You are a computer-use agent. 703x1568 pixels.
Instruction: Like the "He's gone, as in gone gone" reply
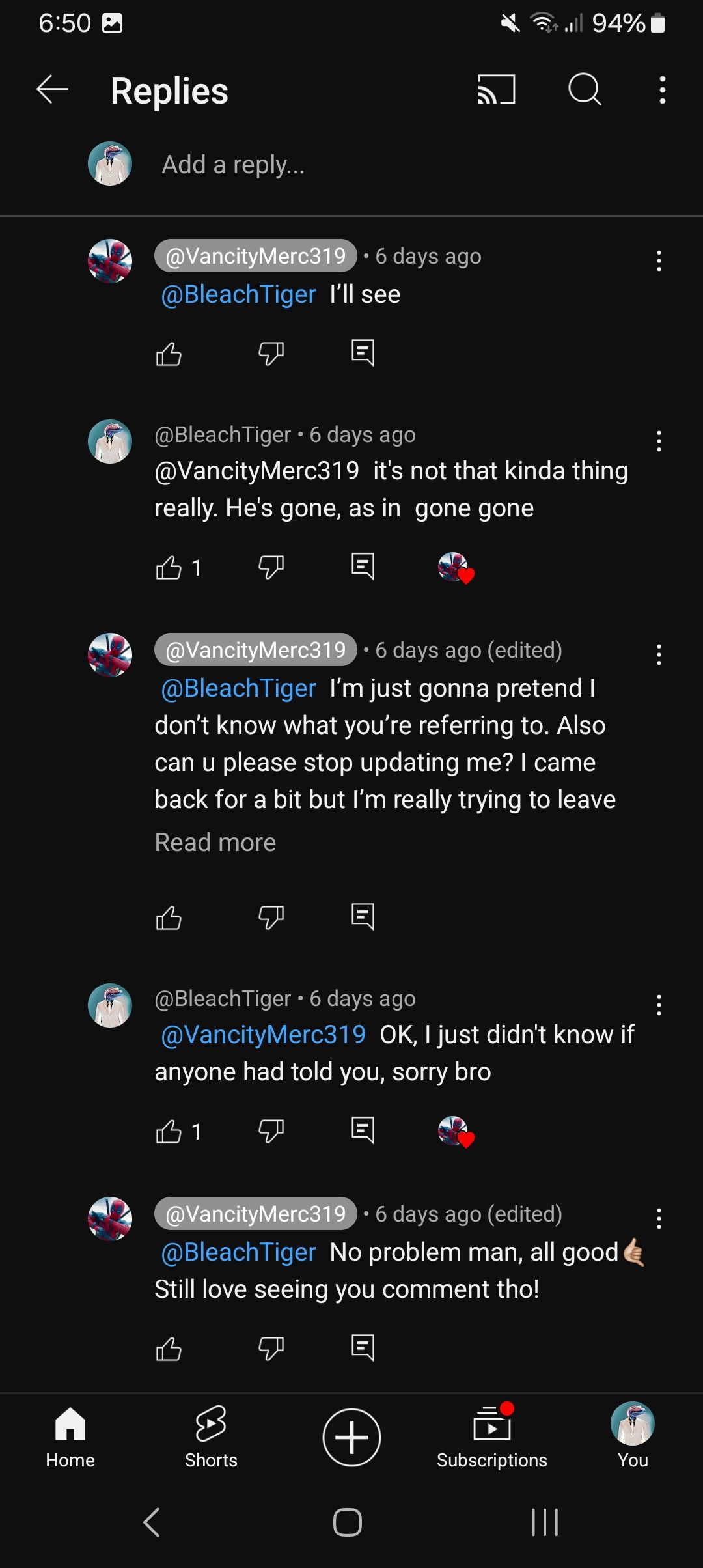click(x=169, y=568)
